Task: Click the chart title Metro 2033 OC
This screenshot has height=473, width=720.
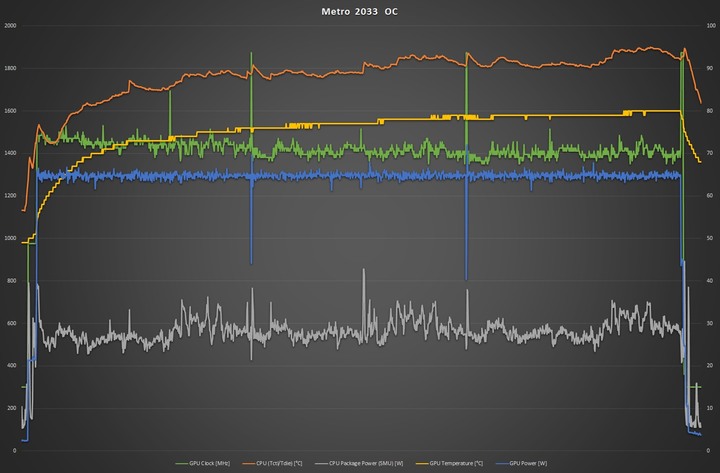Action: tap(359, 11)
